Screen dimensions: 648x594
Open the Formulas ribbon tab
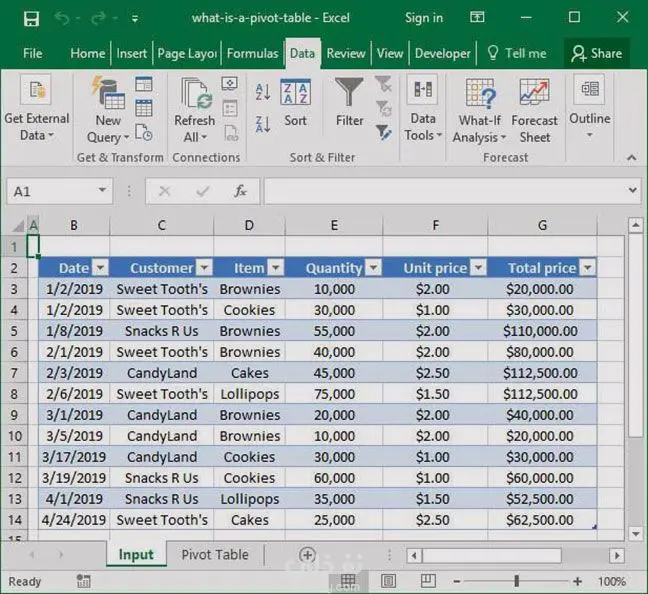[x=252, y=53]
